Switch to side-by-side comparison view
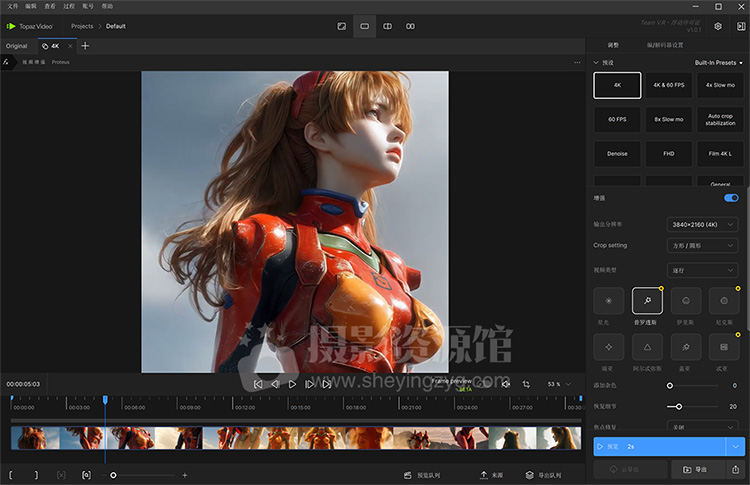 tap(410, 26)
